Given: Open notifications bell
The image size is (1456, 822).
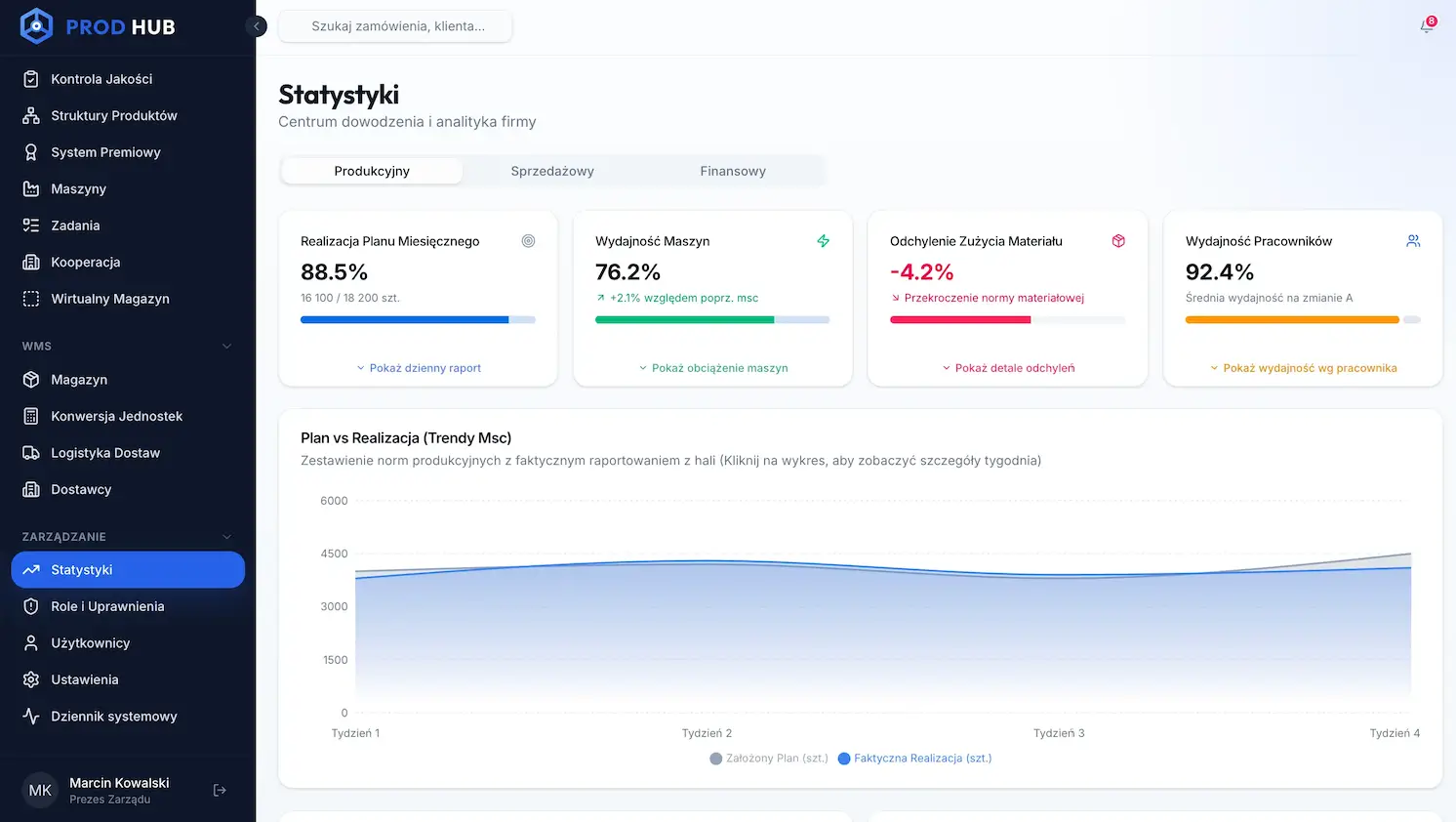Looking at the screenshot, I should 1427,26.
